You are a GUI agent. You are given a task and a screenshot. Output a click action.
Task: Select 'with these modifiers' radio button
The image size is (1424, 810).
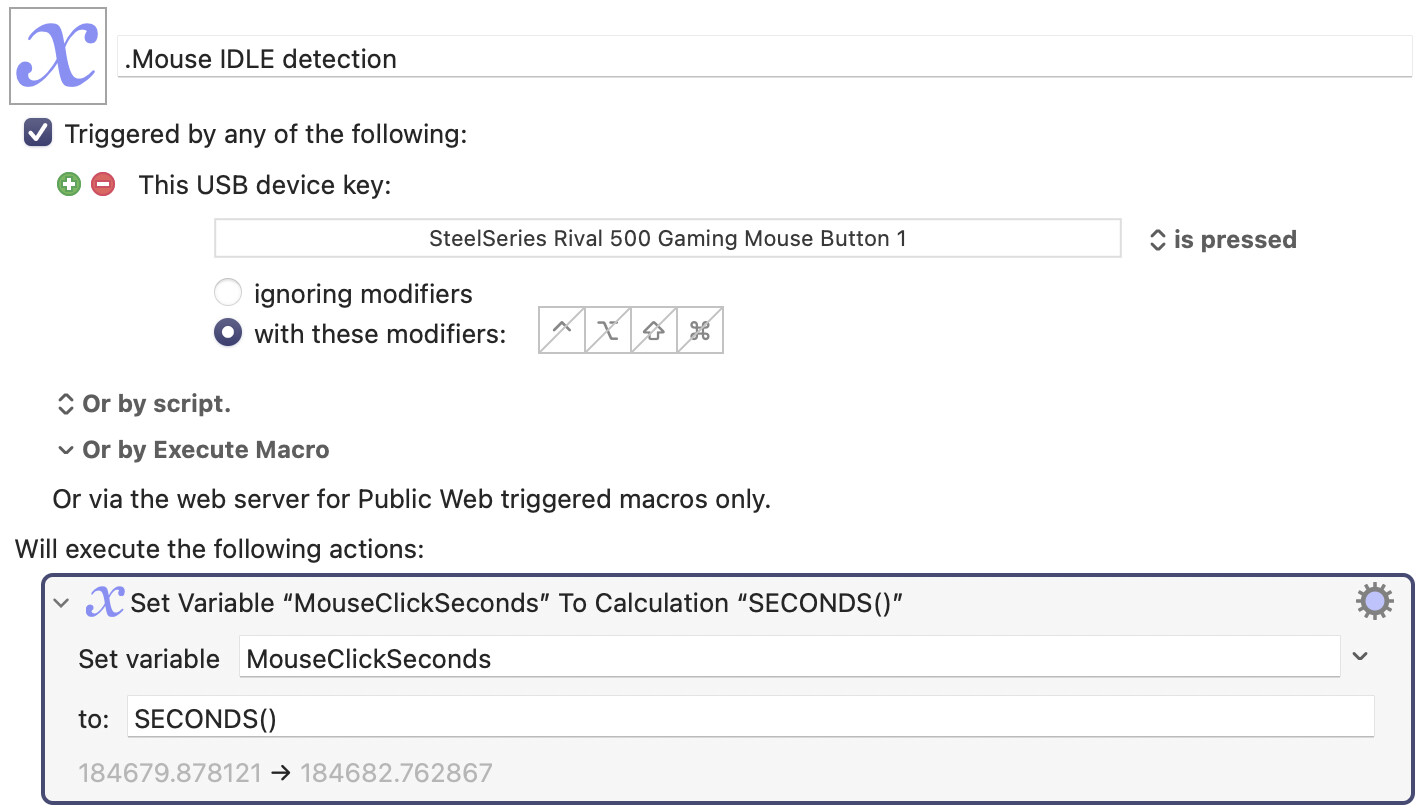click(228, 333)
